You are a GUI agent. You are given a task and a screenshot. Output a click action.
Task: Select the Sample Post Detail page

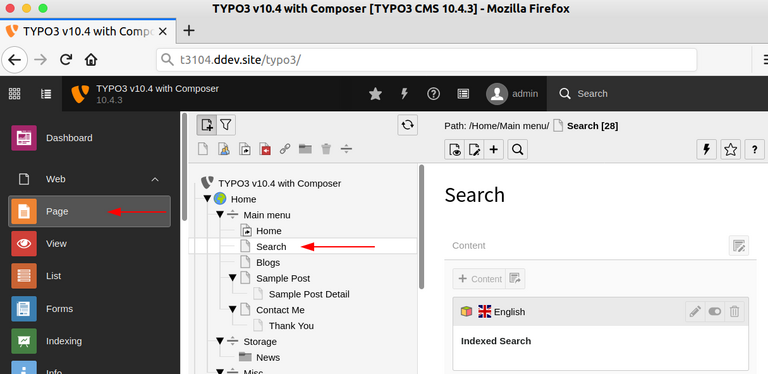tap(309, 294)
